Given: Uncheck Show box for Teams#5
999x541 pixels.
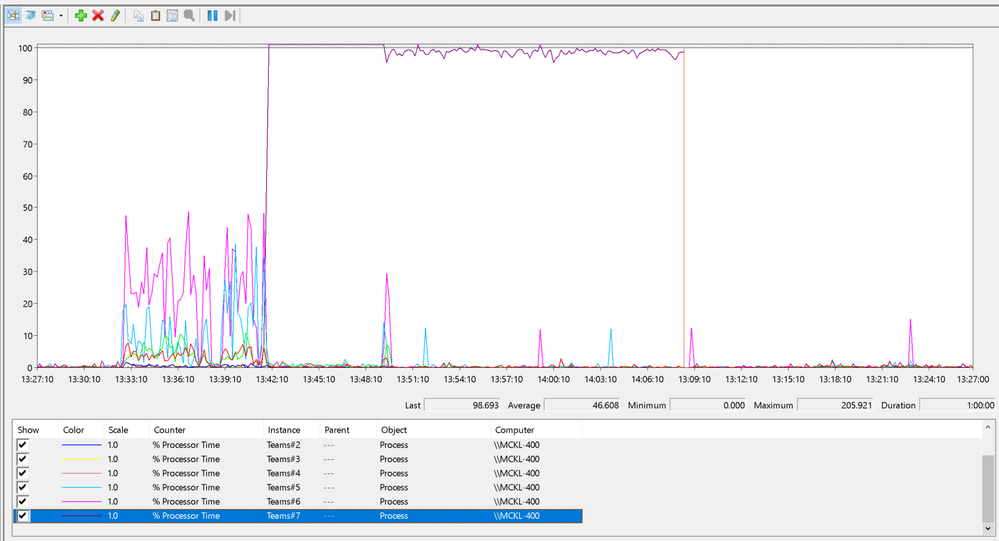Looking at the screenshot, I should tap(23, 487).
